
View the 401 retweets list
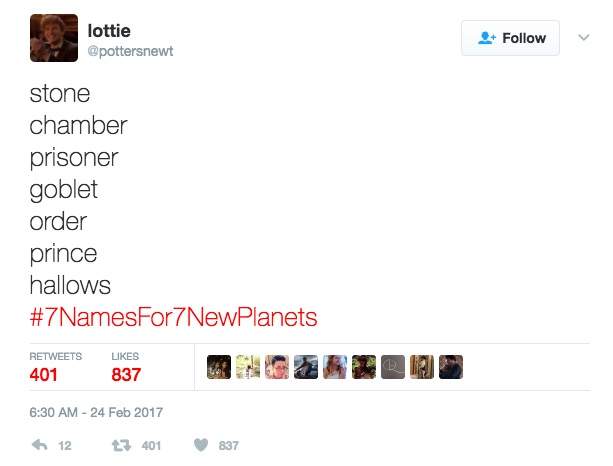tap(44, 375)
